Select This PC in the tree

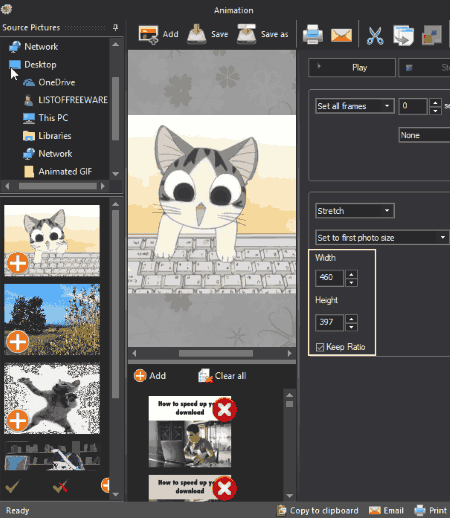click(x=45, y=118)
